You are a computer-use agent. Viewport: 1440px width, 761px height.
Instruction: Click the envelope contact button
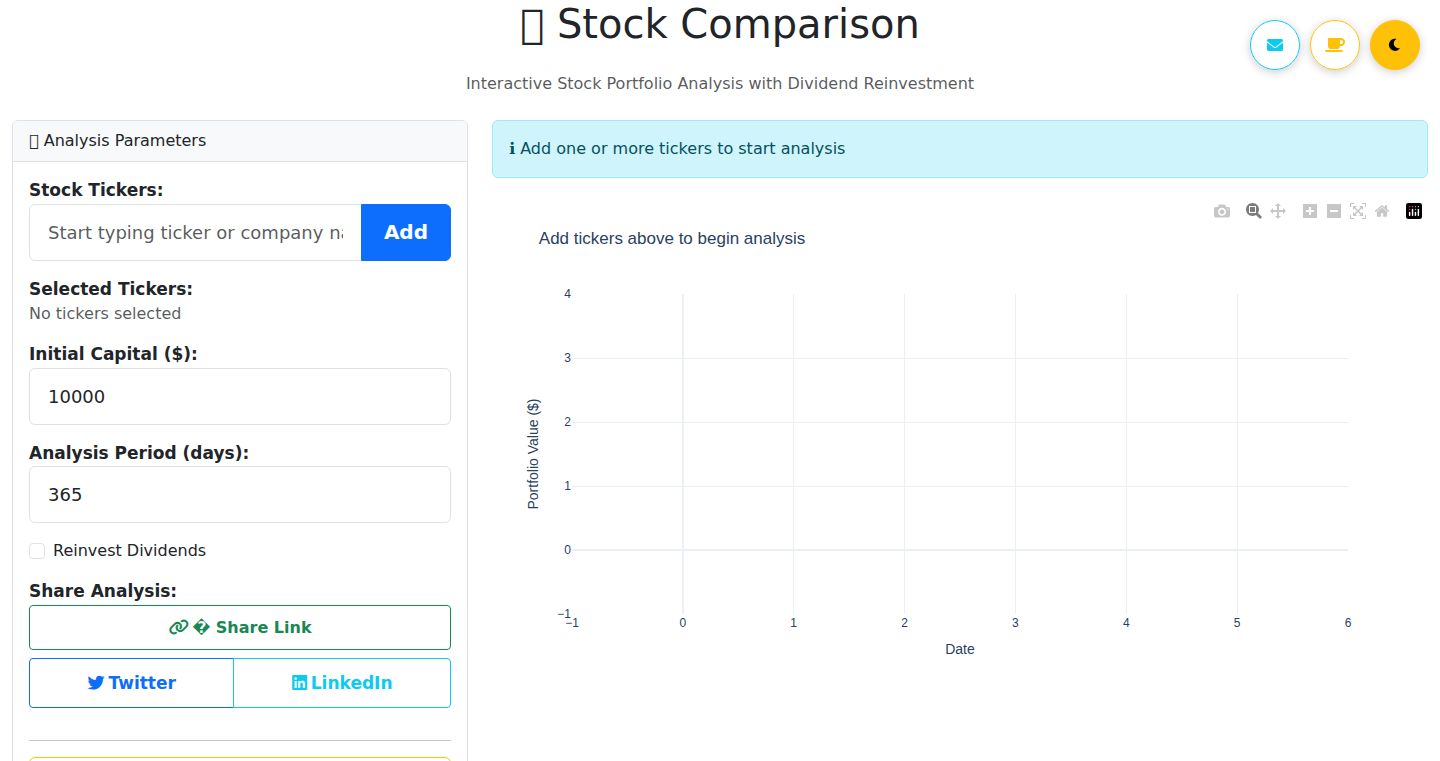click(x=1275, y=45)
